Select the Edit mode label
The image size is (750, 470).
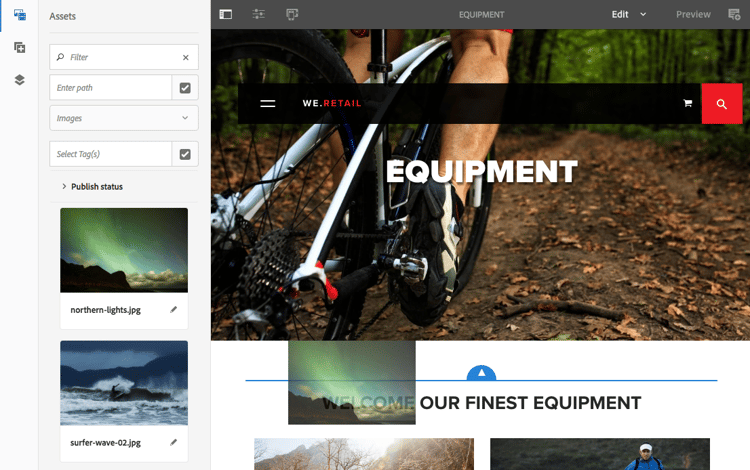[x=620, y=14]
